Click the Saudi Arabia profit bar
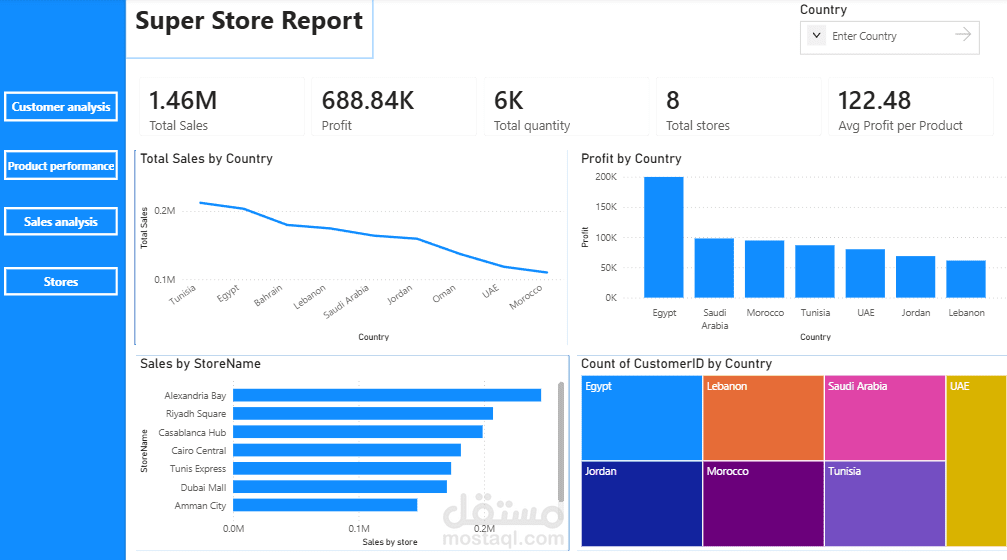The height and width of the screenshot is (560, 1007). click(714, 268)
